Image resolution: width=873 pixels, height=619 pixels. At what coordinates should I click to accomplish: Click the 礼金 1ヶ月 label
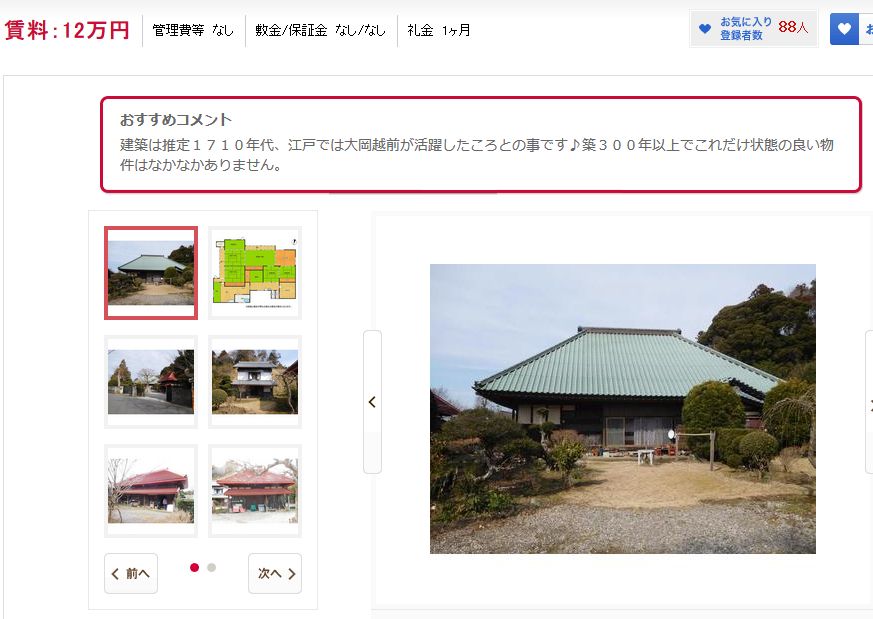click(x=439, y=31)
